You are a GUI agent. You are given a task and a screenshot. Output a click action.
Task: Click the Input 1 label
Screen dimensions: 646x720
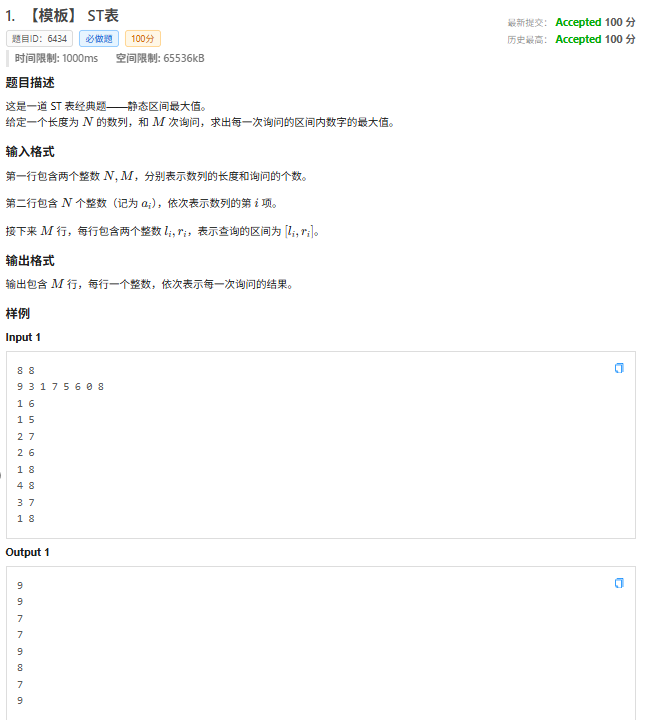23,337
